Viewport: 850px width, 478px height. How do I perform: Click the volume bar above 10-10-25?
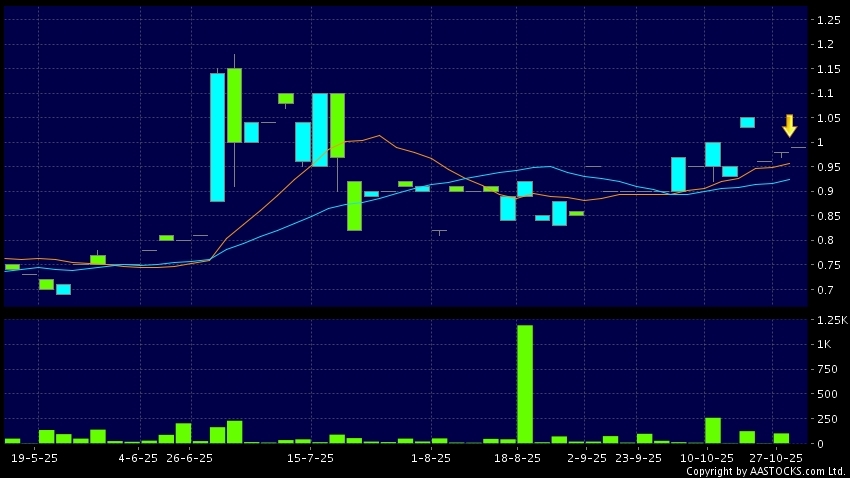(x=713, y=430)
